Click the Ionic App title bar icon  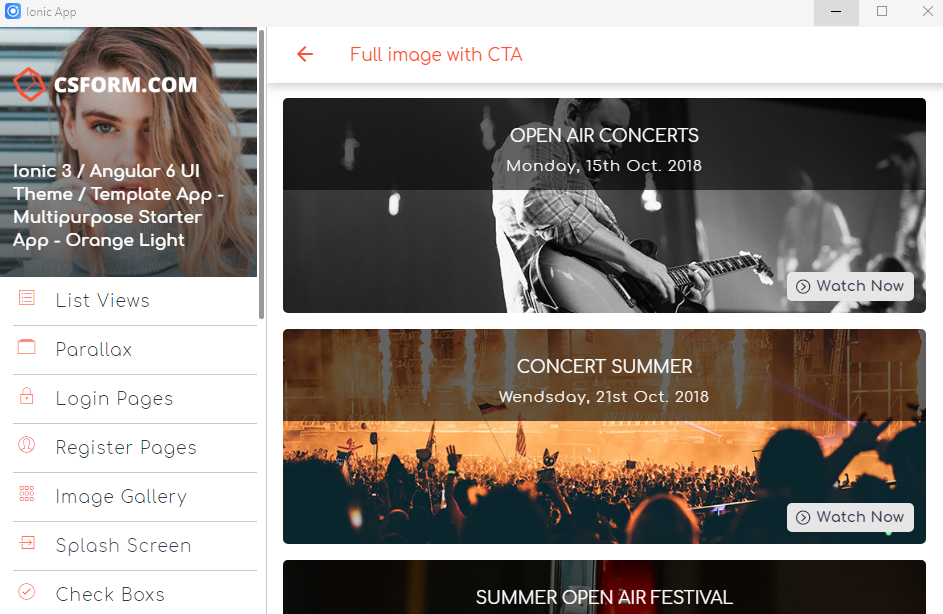13,11
